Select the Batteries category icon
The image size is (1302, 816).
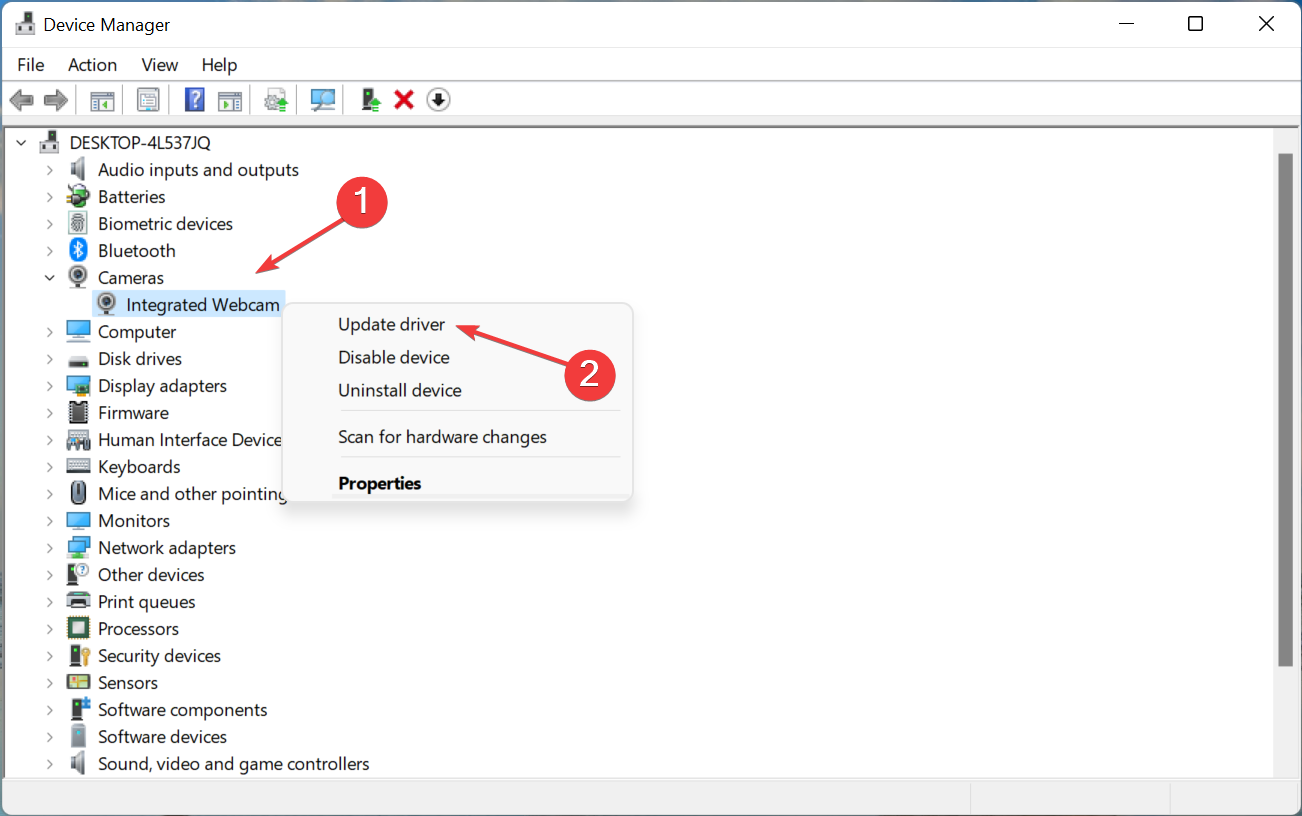[78, 196]
